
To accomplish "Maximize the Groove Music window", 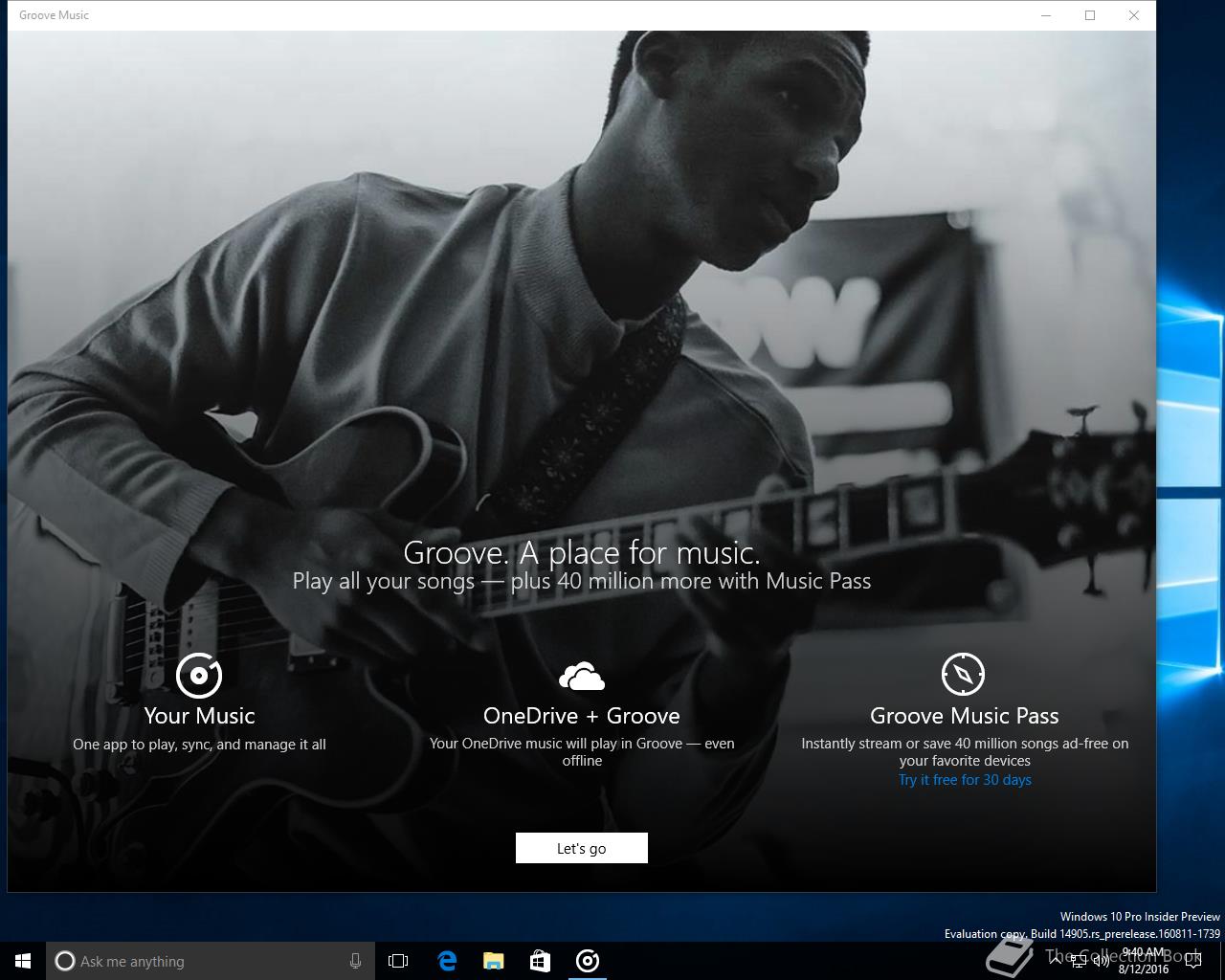I will click(x=1090, y=15).
